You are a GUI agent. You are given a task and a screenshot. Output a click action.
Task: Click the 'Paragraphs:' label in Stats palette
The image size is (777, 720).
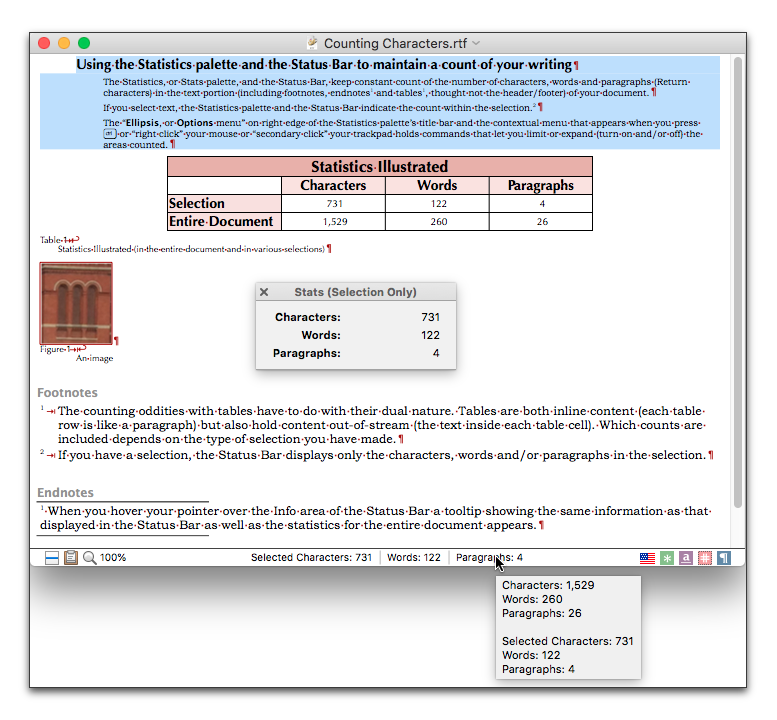tap(307, 353)
